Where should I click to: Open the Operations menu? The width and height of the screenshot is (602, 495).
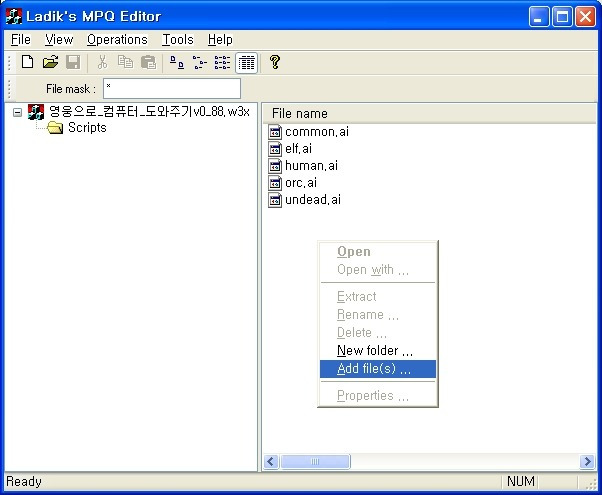(117, 40)
